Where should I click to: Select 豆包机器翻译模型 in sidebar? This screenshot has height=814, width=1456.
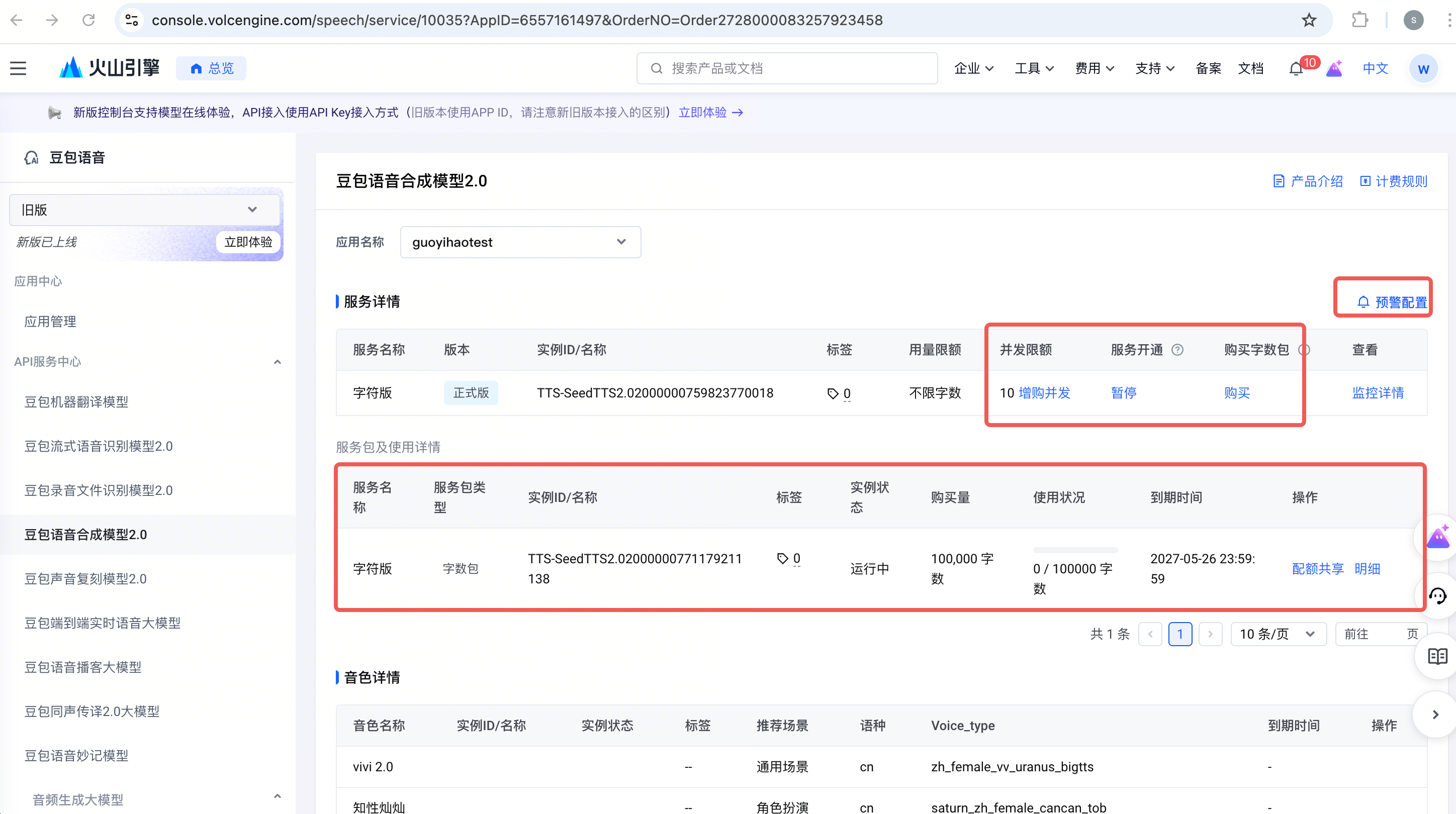click(76, 401)
